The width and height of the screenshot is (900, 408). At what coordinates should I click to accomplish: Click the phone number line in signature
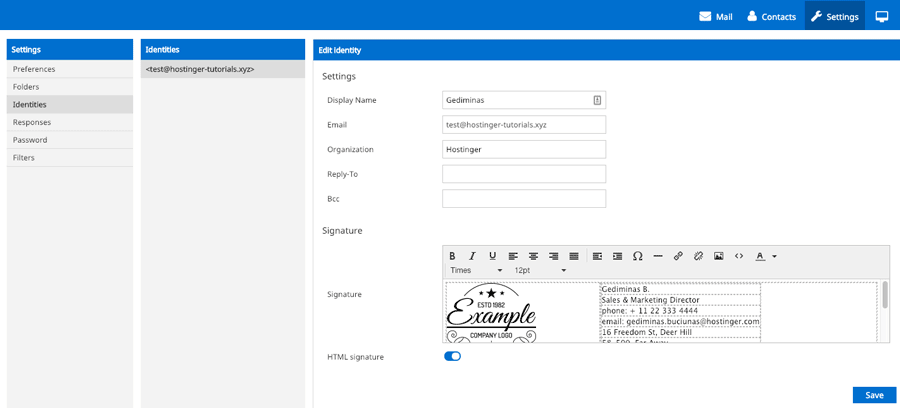coord(650,311)
